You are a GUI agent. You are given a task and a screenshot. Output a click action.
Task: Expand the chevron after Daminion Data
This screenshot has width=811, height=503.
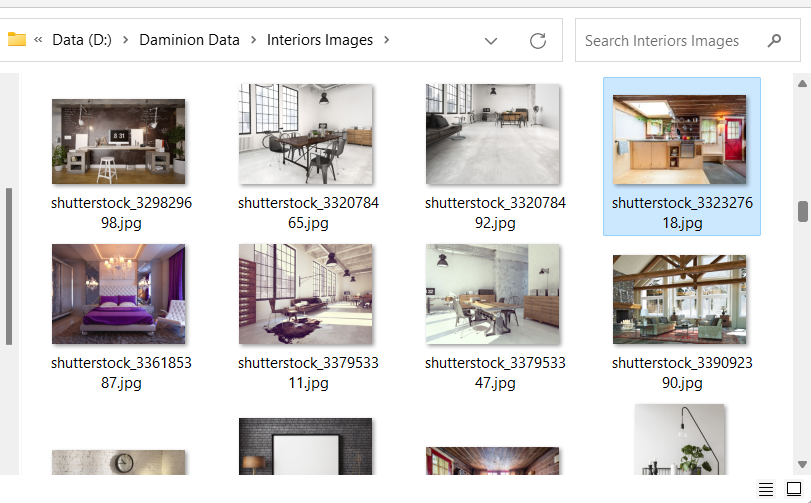253,41
